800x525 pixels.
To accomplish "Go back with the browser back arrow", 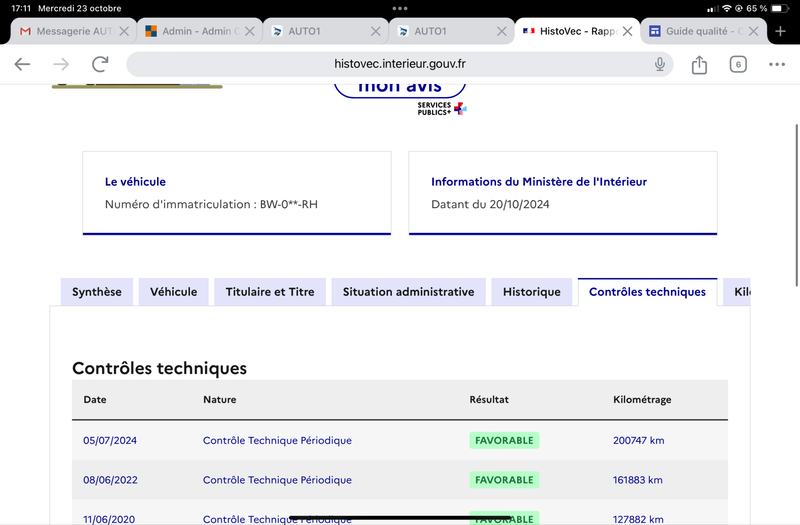I will click(22, 64).
